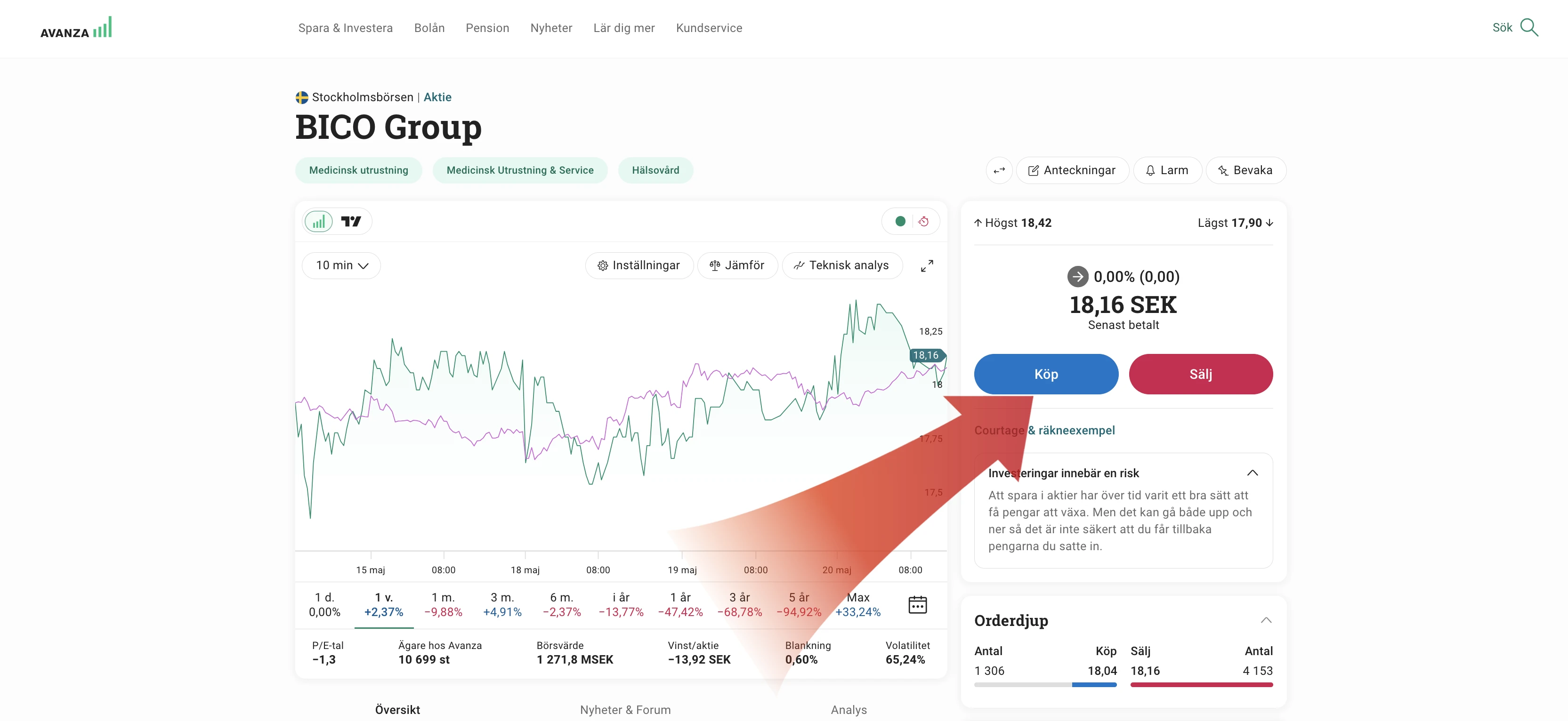The height and width of the screenshot is (721, 1568).
Task: Open Anteckningar notes
Action: point(1073,170)
